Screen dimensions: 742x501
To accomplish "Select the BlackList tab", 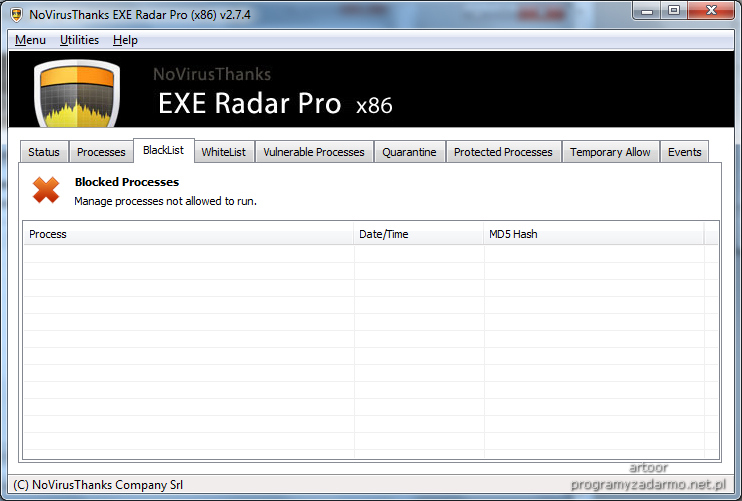I will coord(164,150).
